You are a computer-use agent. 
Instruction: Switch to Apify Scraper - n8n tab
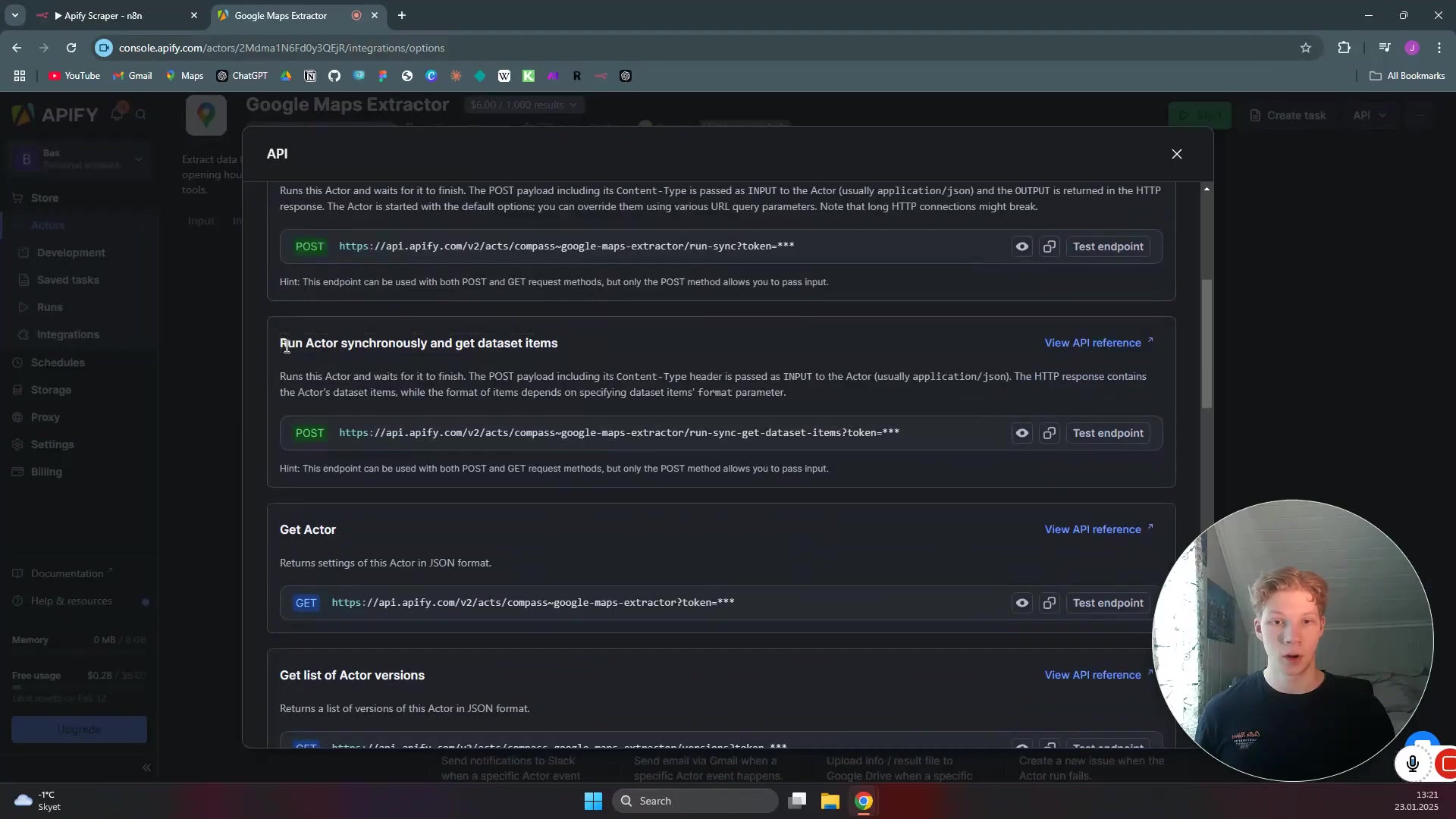click(118, 15)
